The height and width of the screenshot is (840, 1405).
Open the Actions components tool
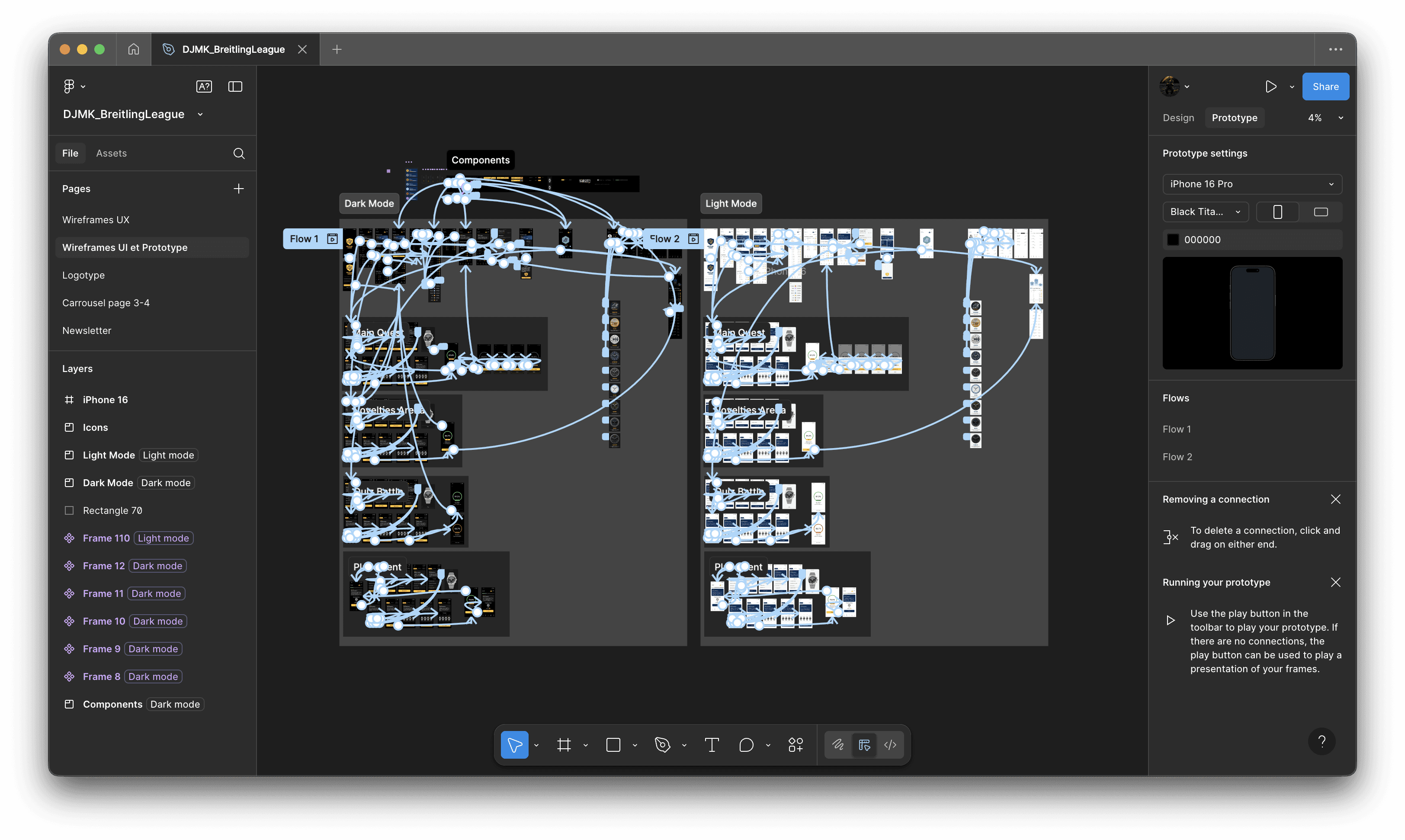(x=796, y=745)
